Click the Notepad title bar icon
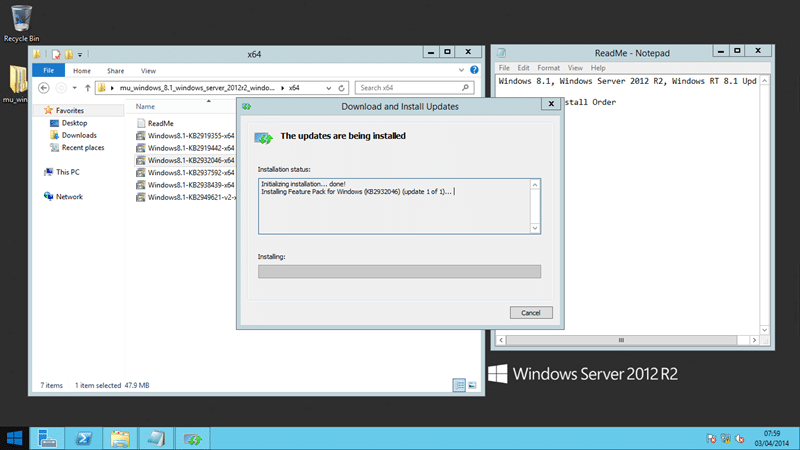800x450 pixels. coord(502,53)
